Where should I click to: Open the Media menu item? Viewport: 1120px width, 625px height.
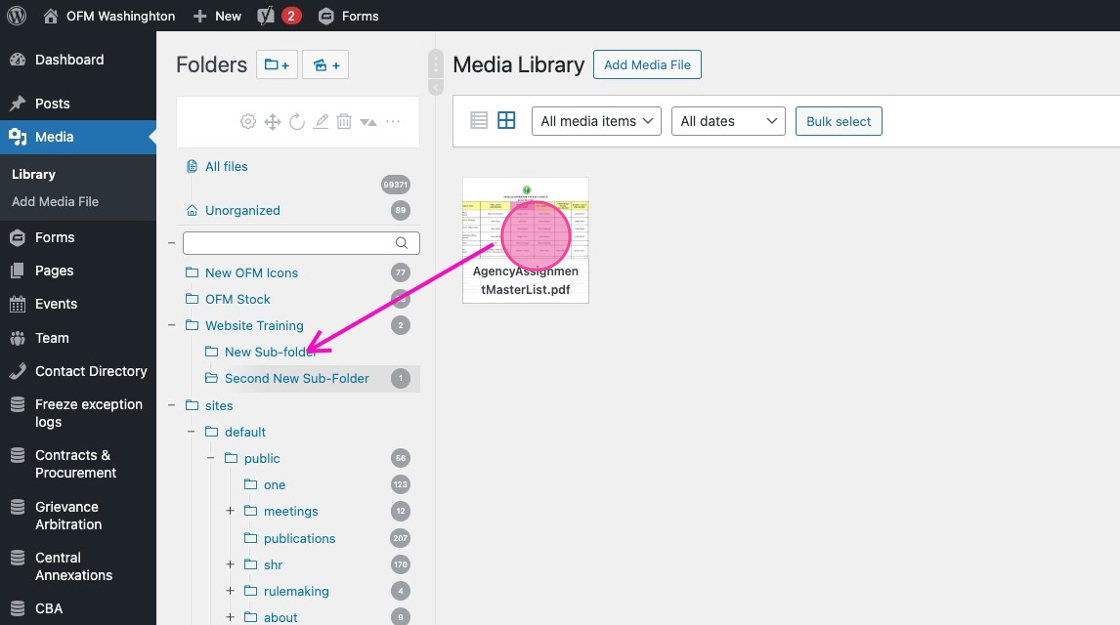pyautogui.click(x=78, y=137)
